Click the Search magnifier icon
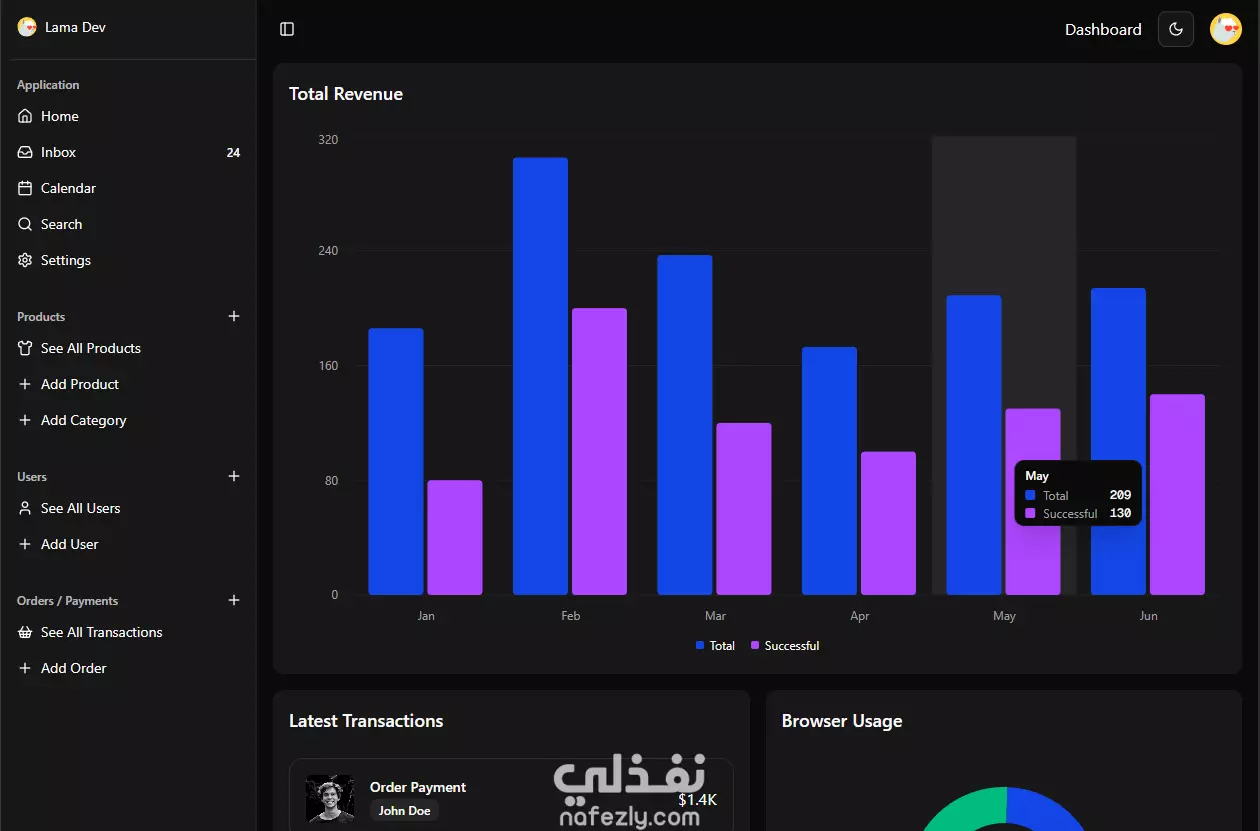The image size is (1260, 831). pyautogui.click(x=25, y=224)
